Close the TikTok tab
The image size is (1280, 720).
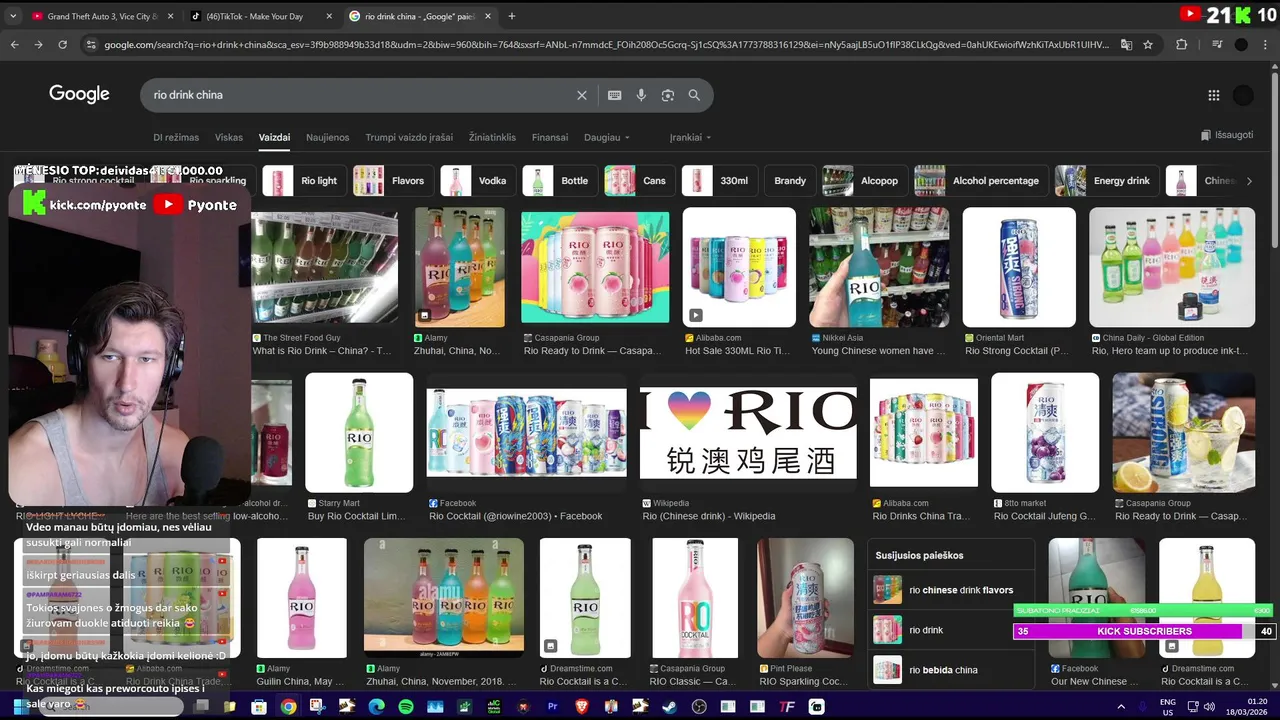click(x=330, y=16)
